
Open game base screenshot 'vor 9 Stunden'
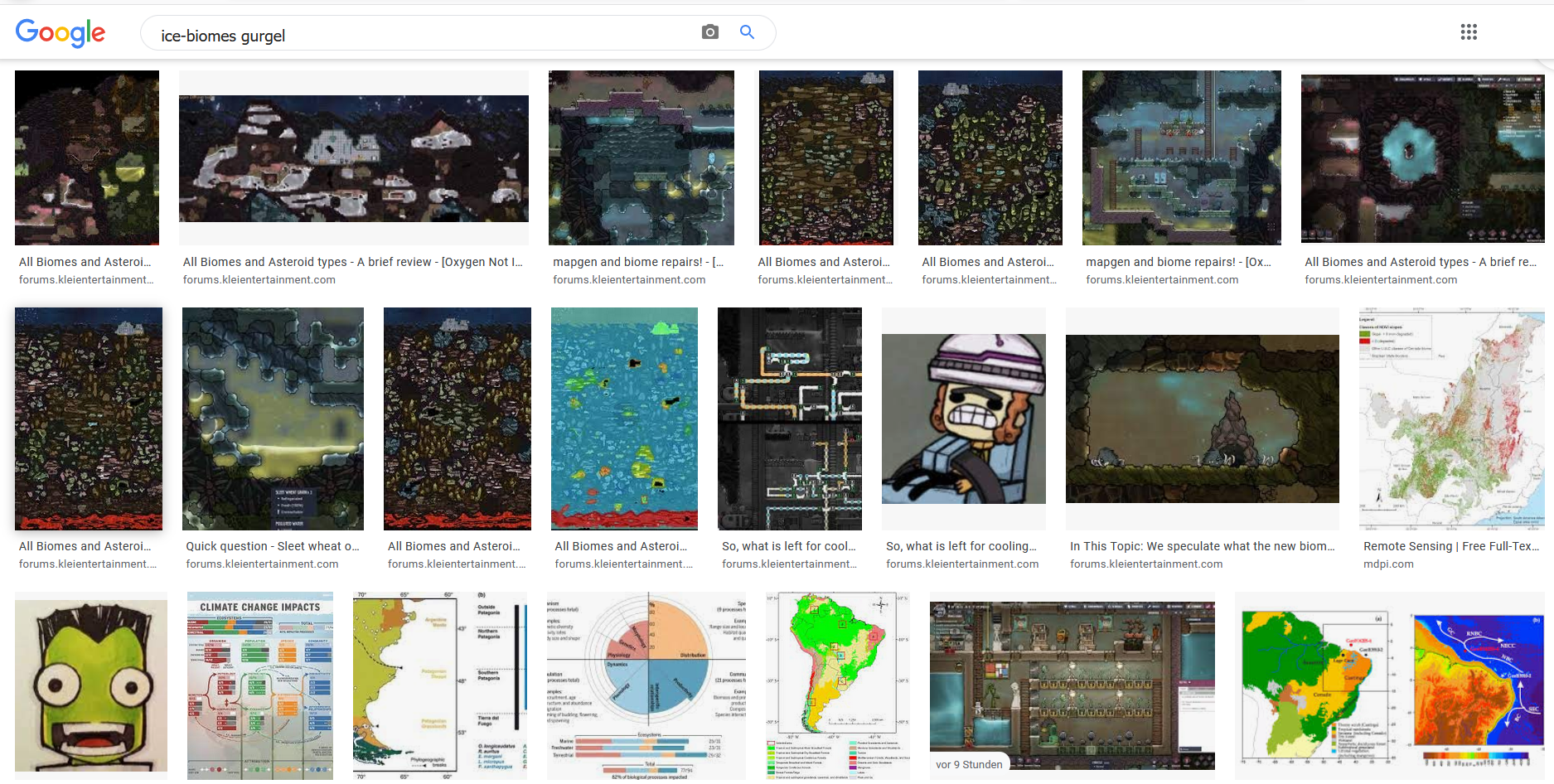point(1072,686)
